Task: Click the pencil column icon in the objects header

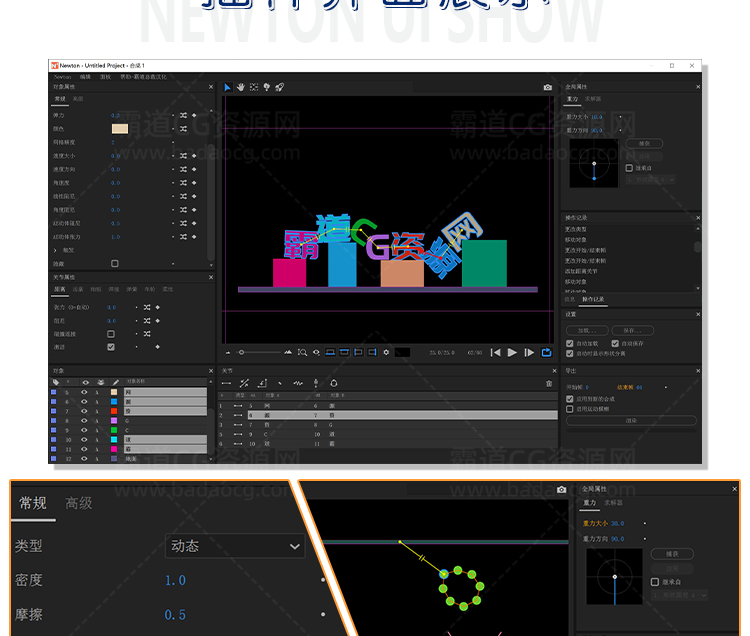Action: 115,382
